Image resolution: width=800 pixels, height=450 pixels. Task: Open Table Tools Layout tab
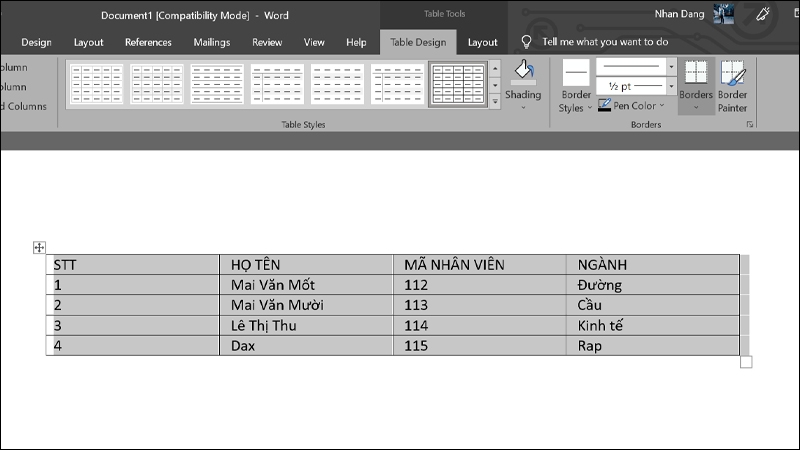click(482, 42)
